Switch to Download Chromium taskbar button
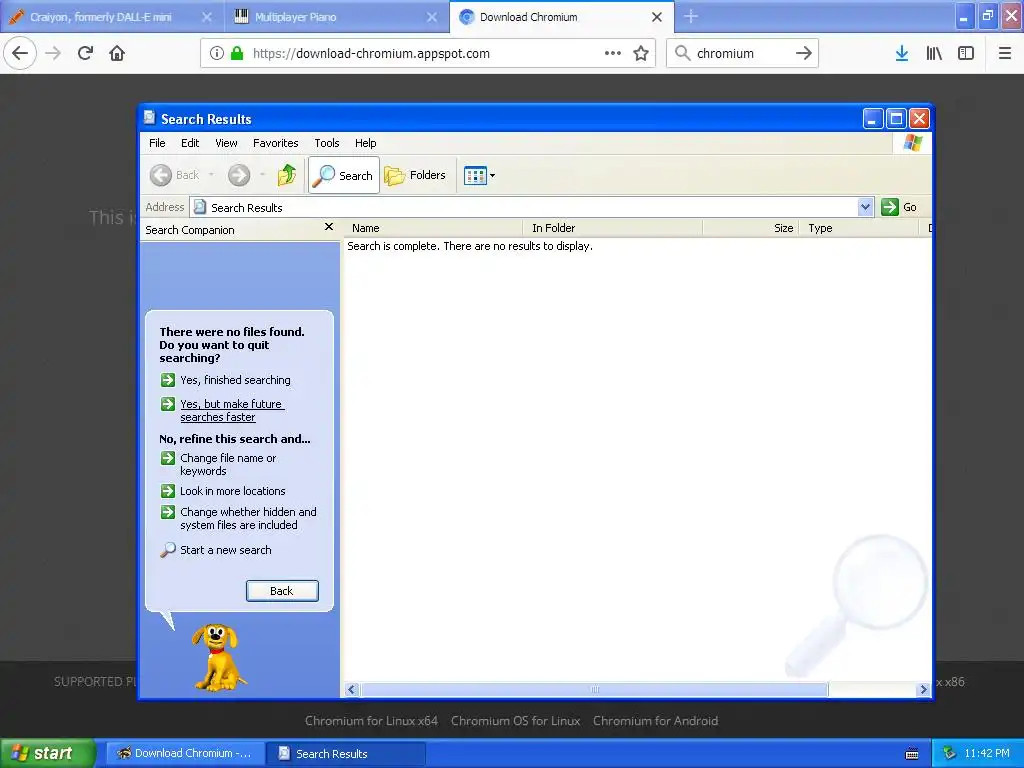The height and width of the screenshot is (768, 1024). coord(185,753)
